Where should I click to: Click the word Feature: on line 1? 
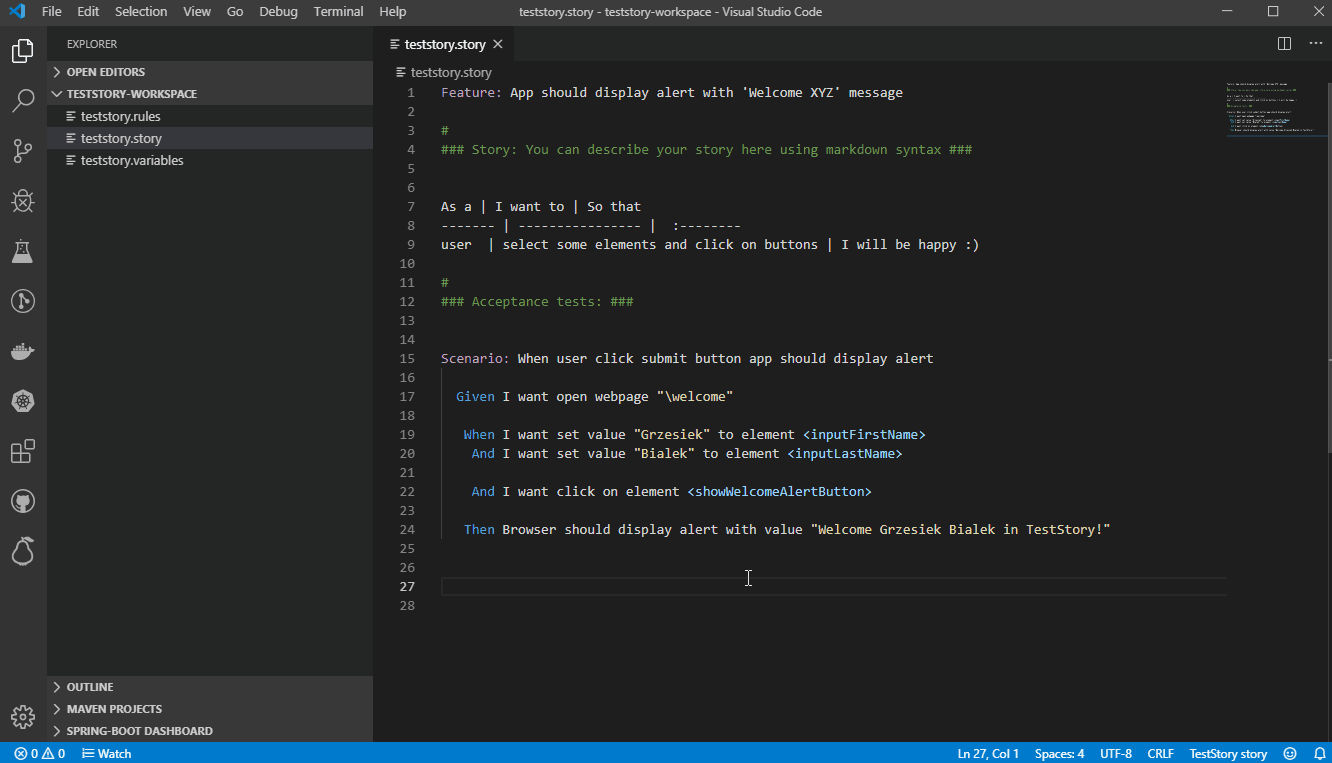[472, 93]
